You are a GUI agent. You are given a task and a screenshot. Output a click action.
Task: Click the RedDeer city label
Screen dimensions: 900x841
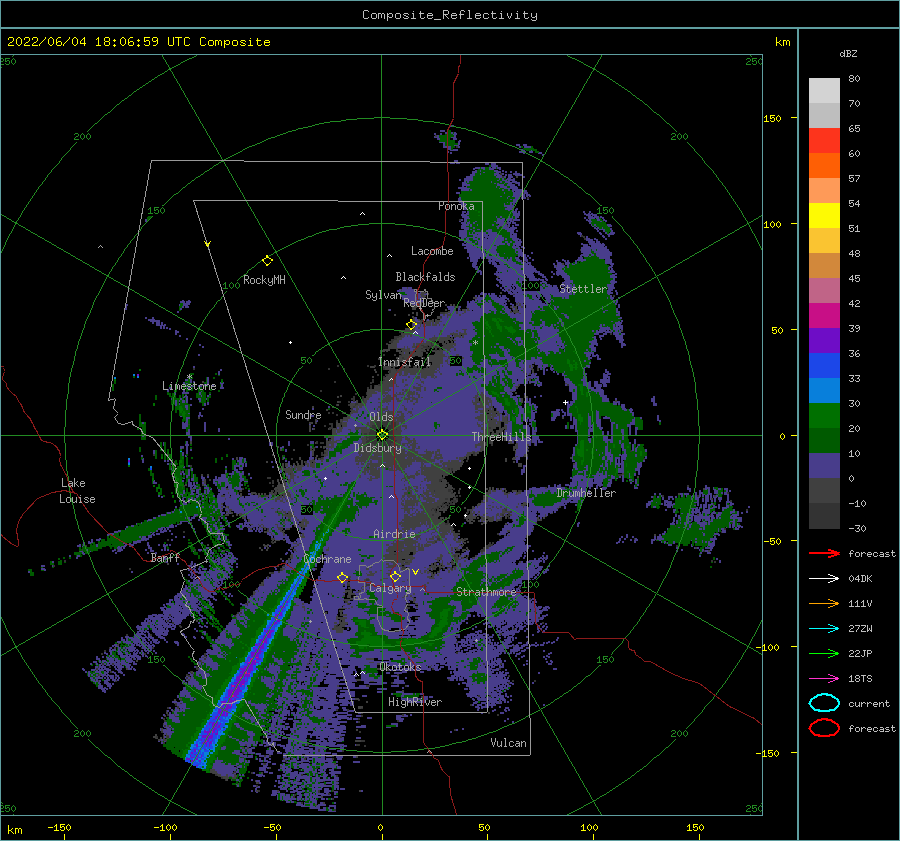tap(424, 303)
